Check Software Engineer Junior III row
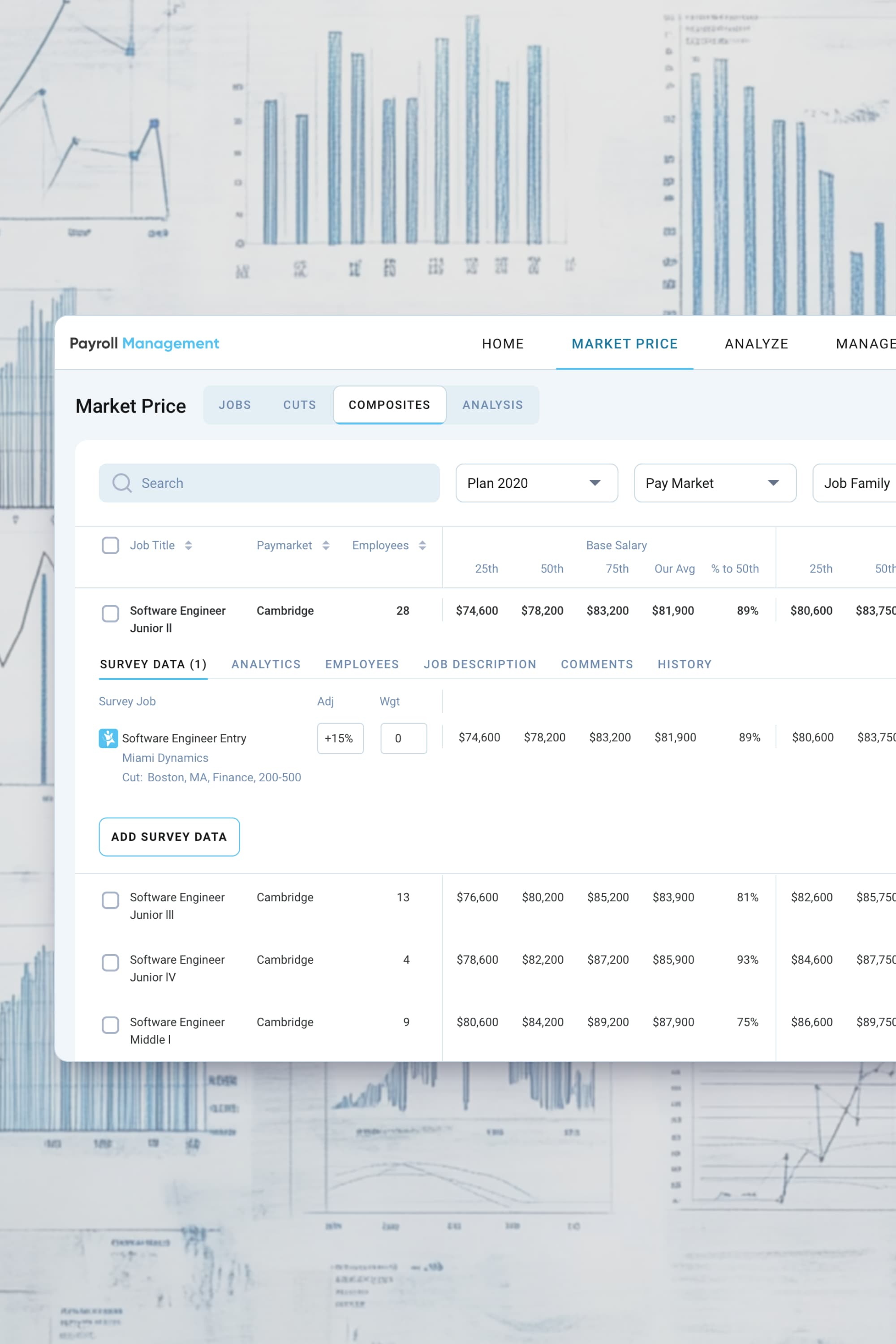Viewport: 896px width, 1344px height. pyautogui.click(x=110, y=900)
